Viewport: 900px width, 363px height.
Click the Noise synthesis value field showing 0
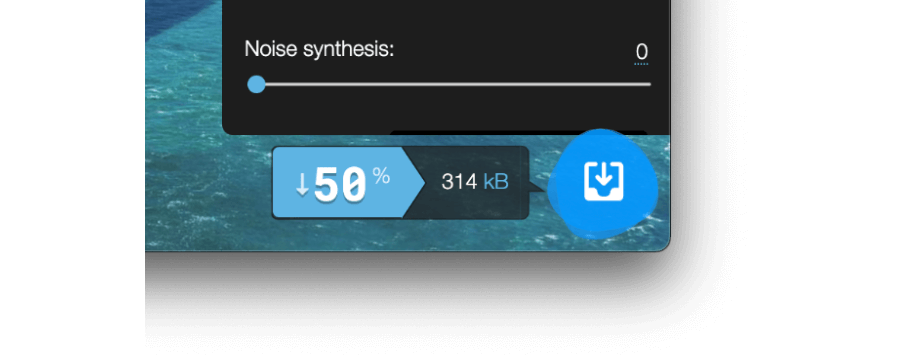click(641, 52)
